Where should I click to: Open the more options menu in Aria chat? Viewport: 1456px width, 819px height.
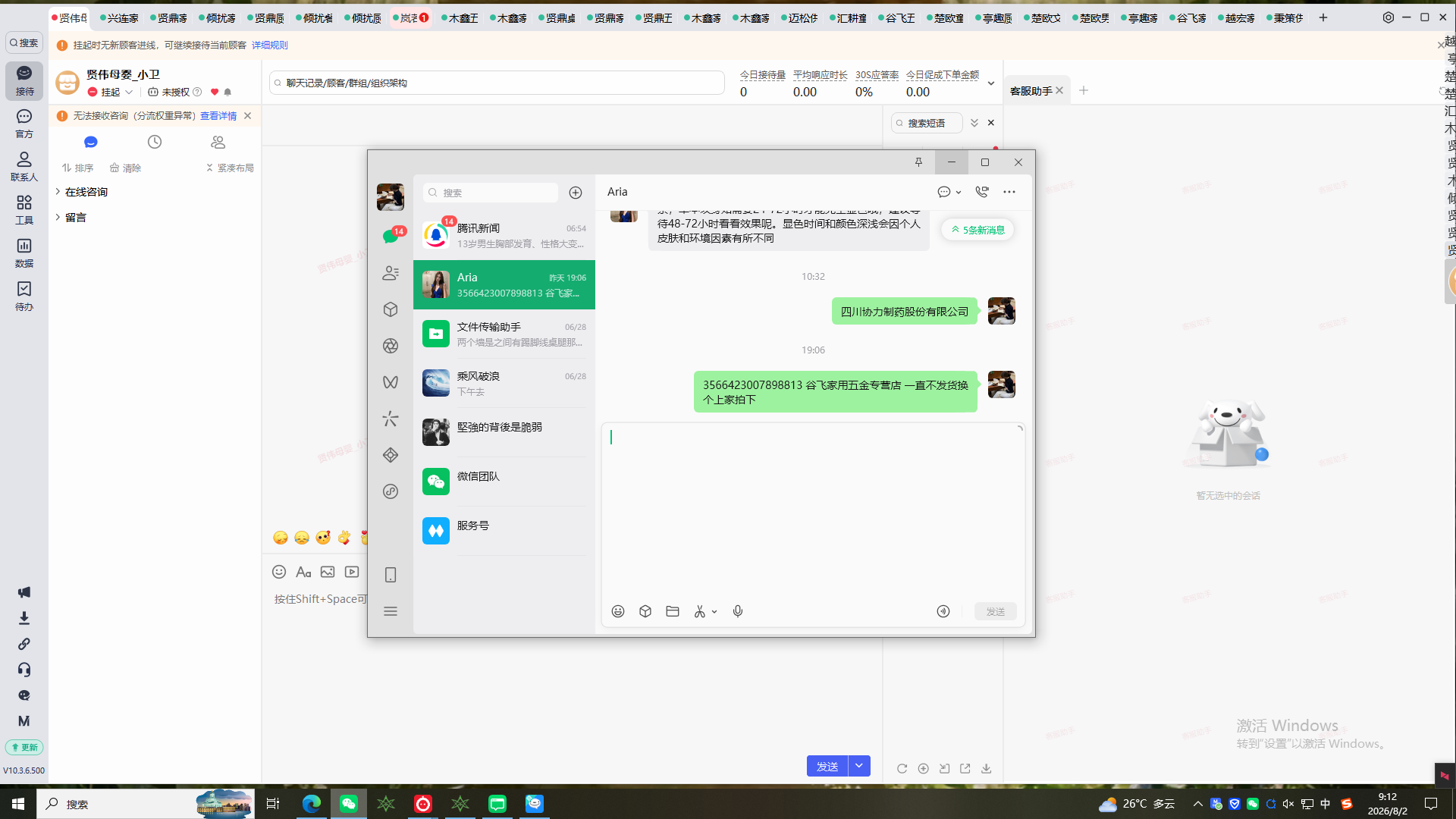coord(1009,192)
